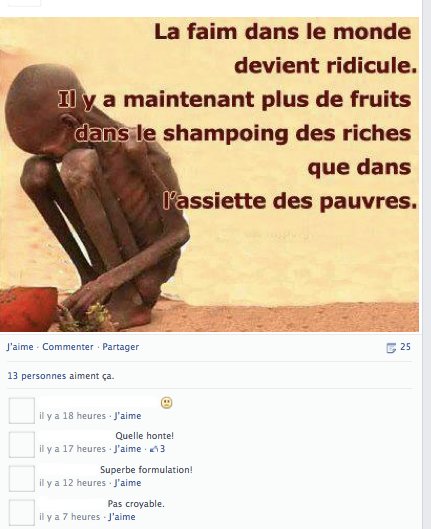Open the 'Superbe formulation!' commenter's avatar
The image size is (431, 529).
click(22, 478)
